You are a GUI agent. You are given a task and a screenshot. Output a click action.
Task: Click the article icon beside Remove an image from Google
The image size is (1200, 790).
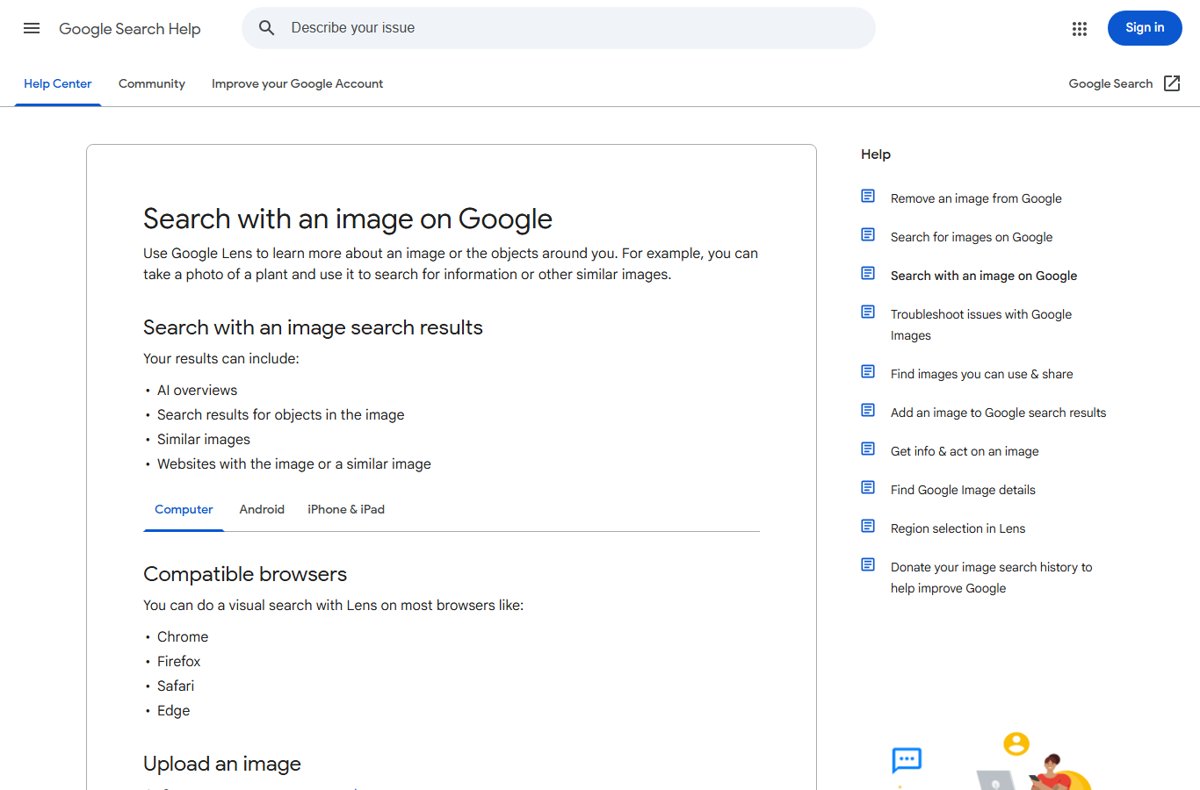point(868,196)
